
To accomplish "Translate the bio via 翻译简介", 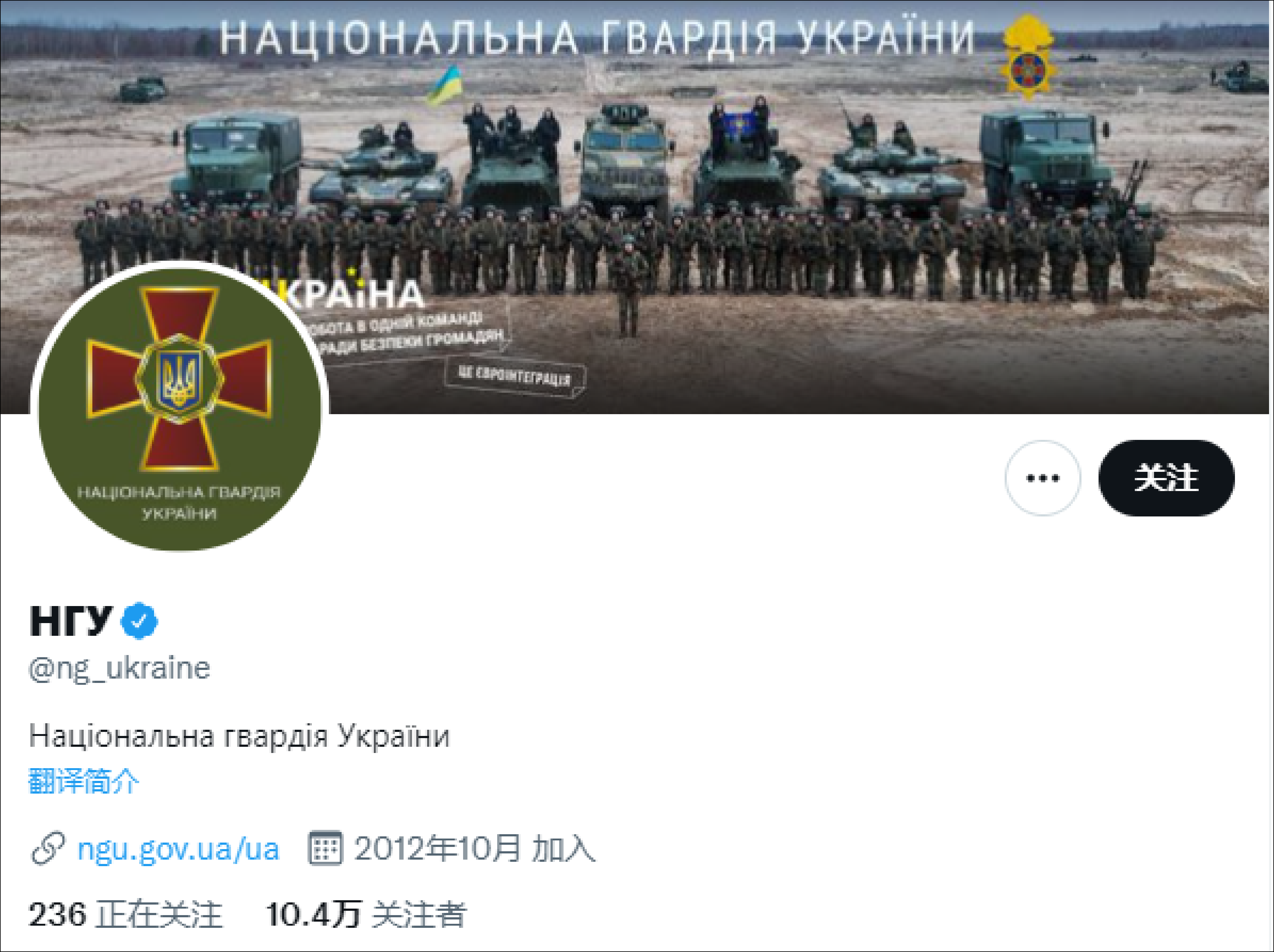I will pos(84,781).
